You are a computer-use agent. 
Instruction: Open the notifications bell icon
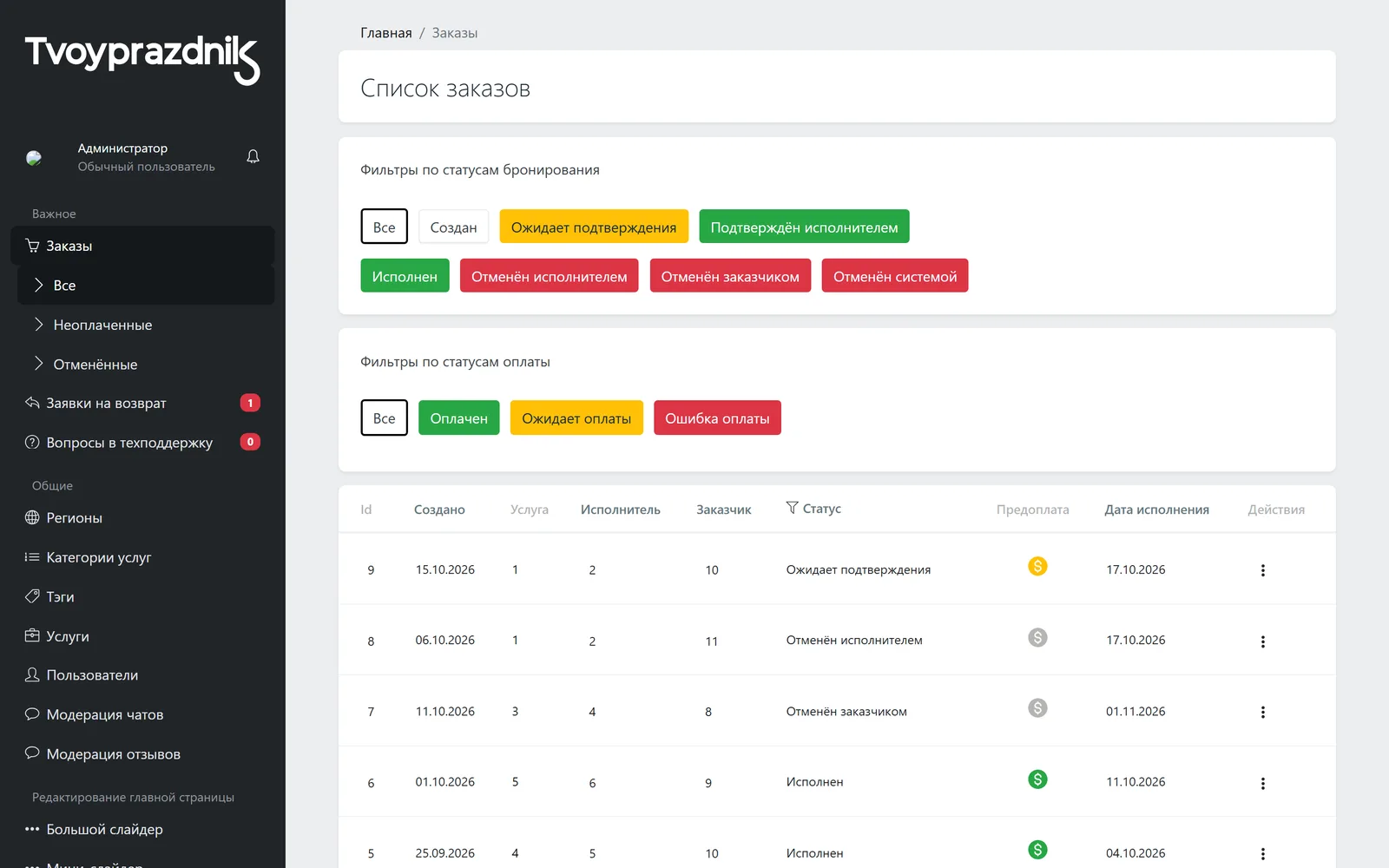(253, 157)
